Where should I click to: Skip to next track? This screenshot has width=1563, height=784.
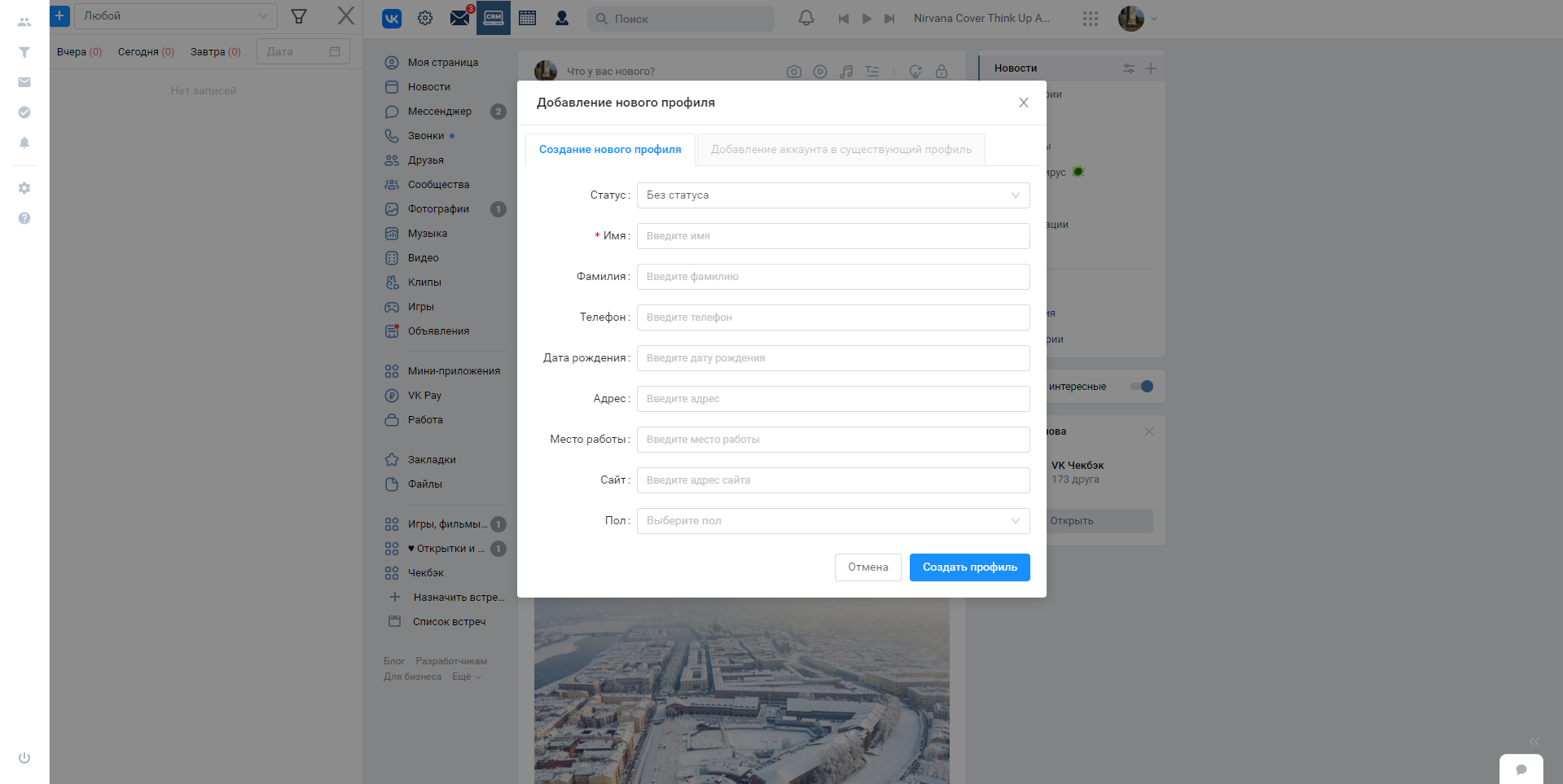(889, 19)
